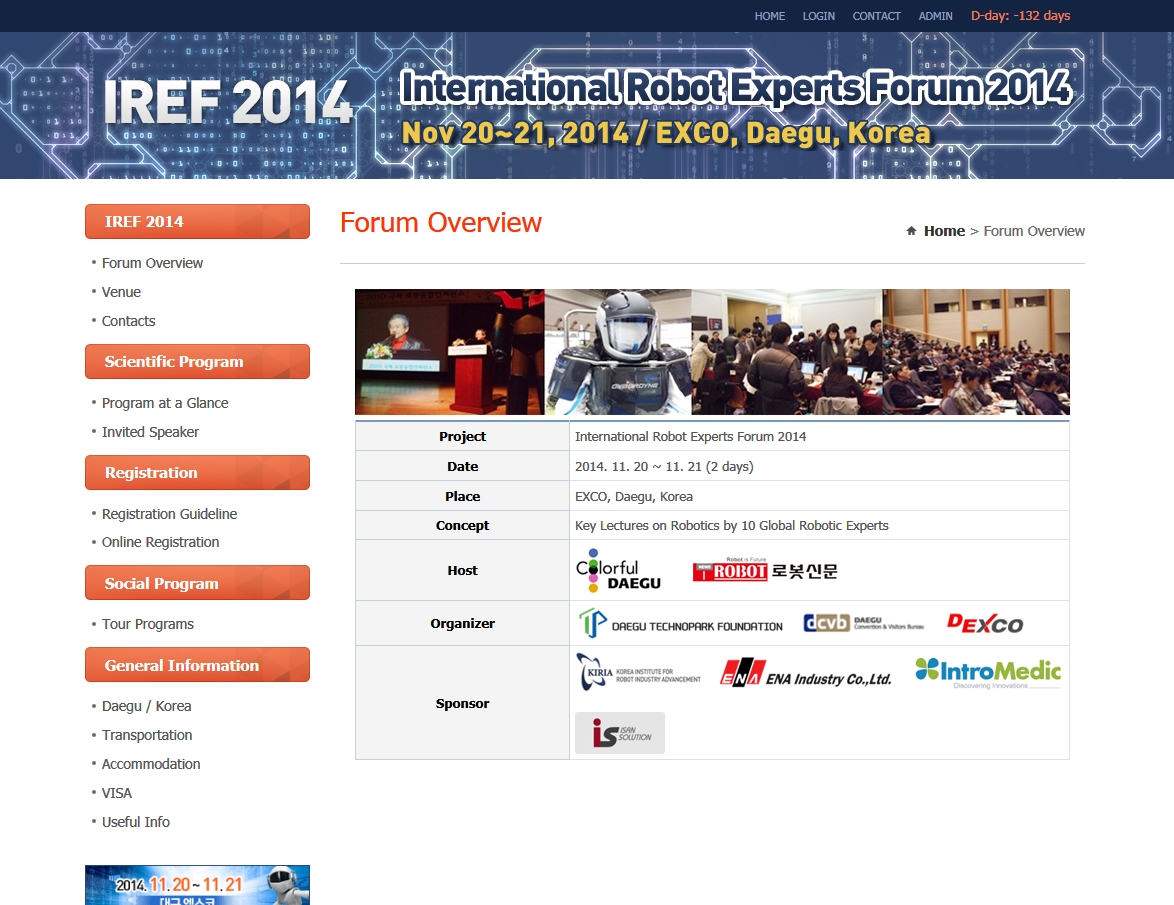Viewport: 1174px width, 905px height.
Task: Open the Online Registration link
Action: point(160,542)
